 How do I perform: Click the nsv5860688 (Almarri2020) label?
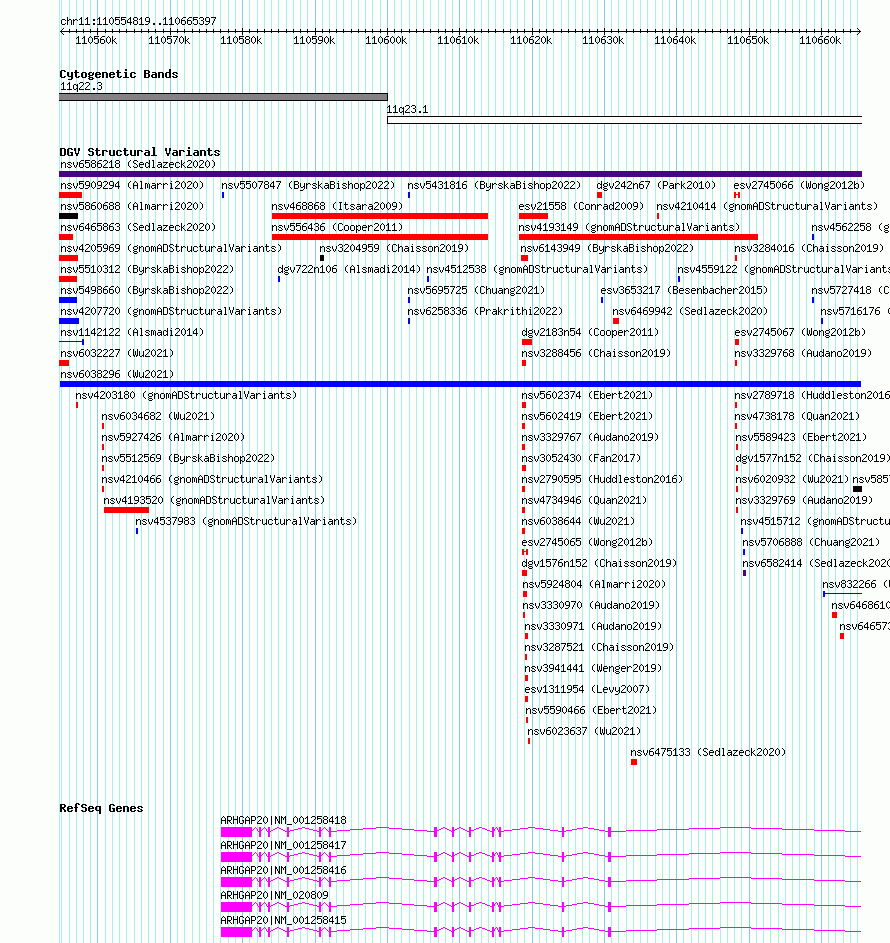tap(132, 206)
